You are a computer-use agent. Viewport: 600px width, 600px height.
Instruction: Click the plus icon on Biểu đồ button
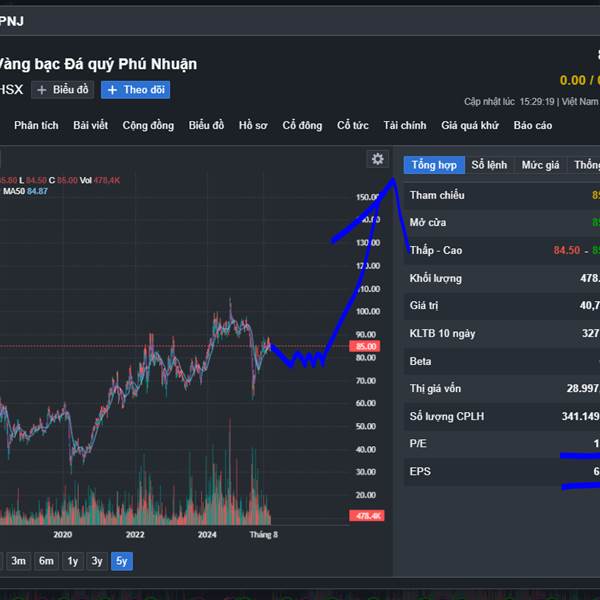tap(42, 90)
